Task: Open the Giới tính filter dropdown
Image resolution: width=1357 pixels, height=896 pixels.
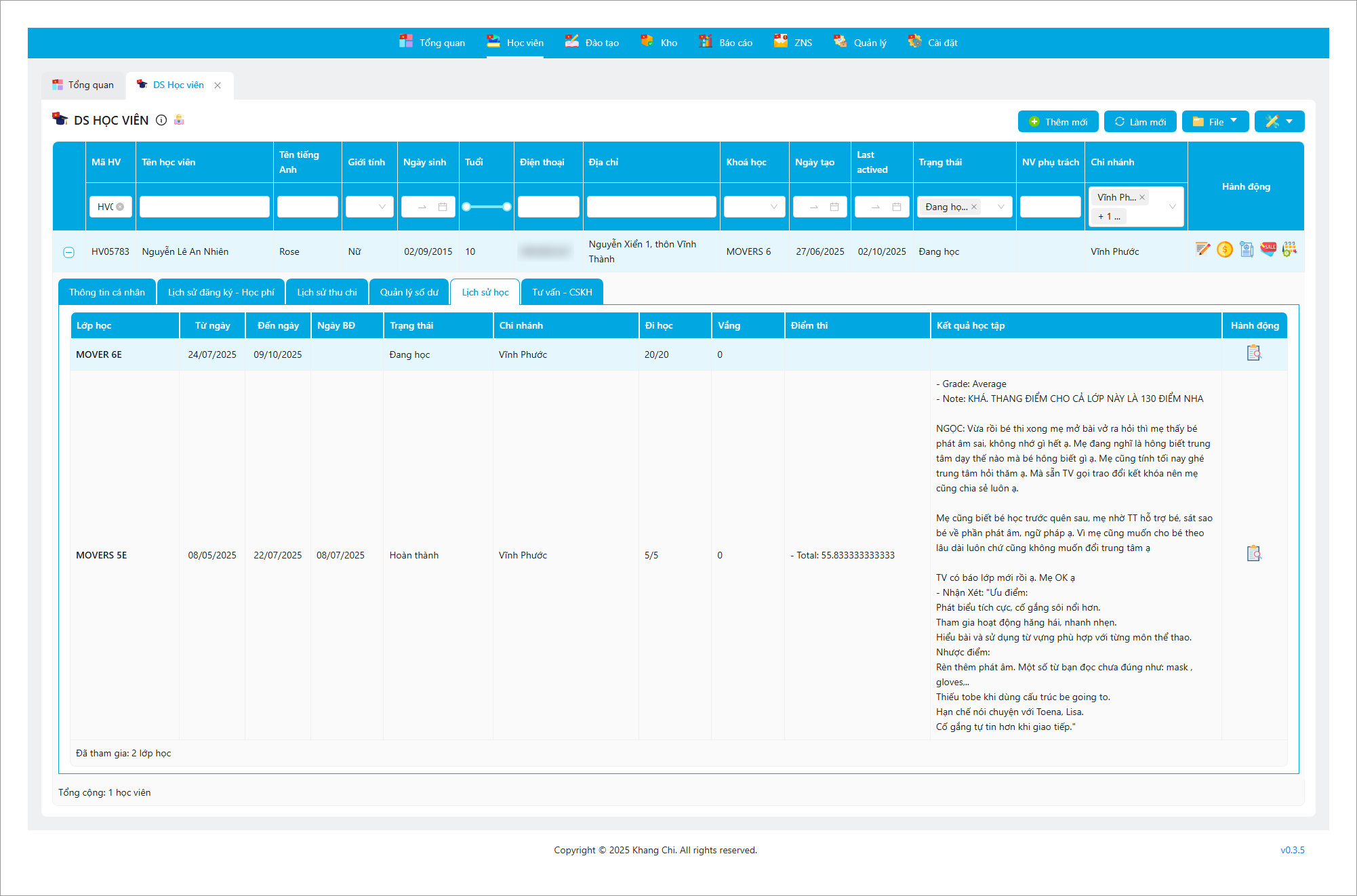Action: click(x=369, y=207)
